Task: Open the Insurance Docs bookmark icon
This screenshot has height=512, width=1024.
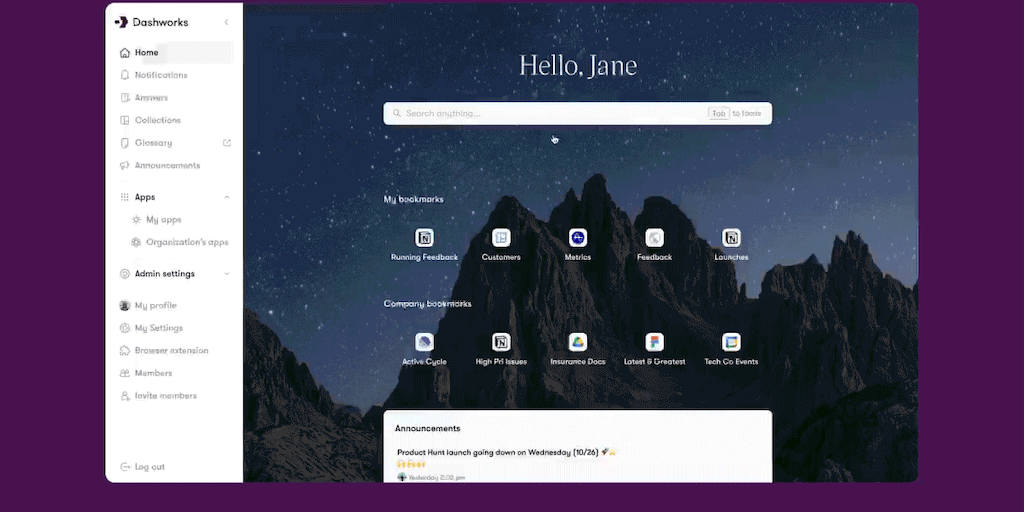Action: 578,342
